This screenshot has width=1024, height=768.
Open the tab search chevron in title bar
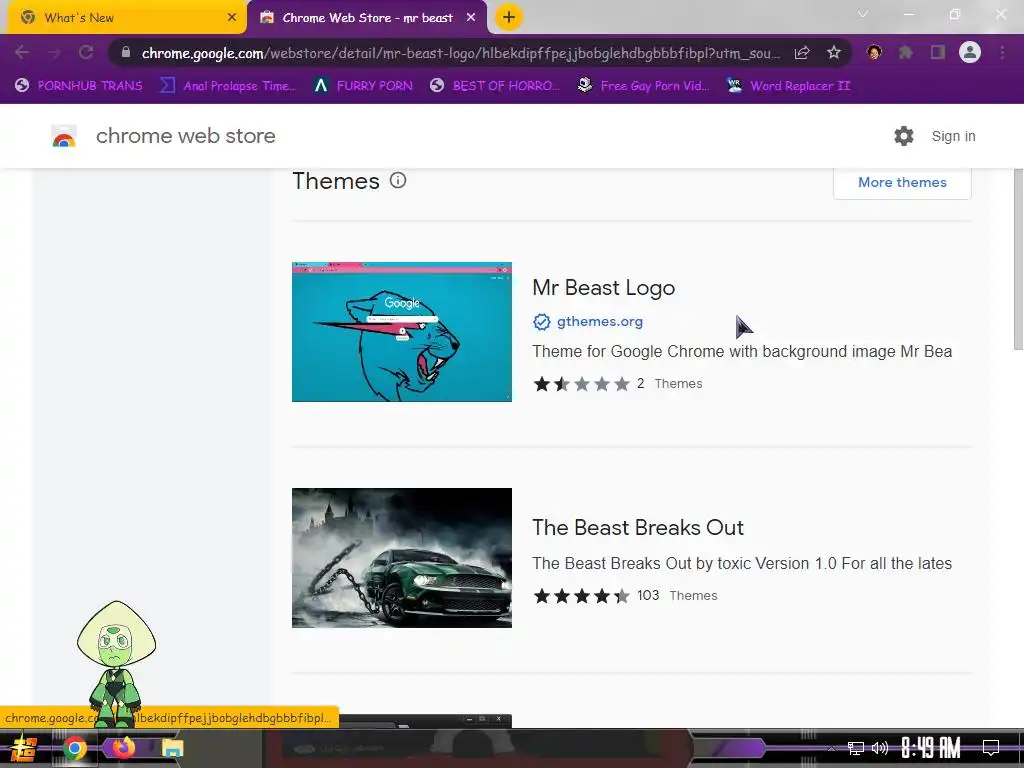863,14
